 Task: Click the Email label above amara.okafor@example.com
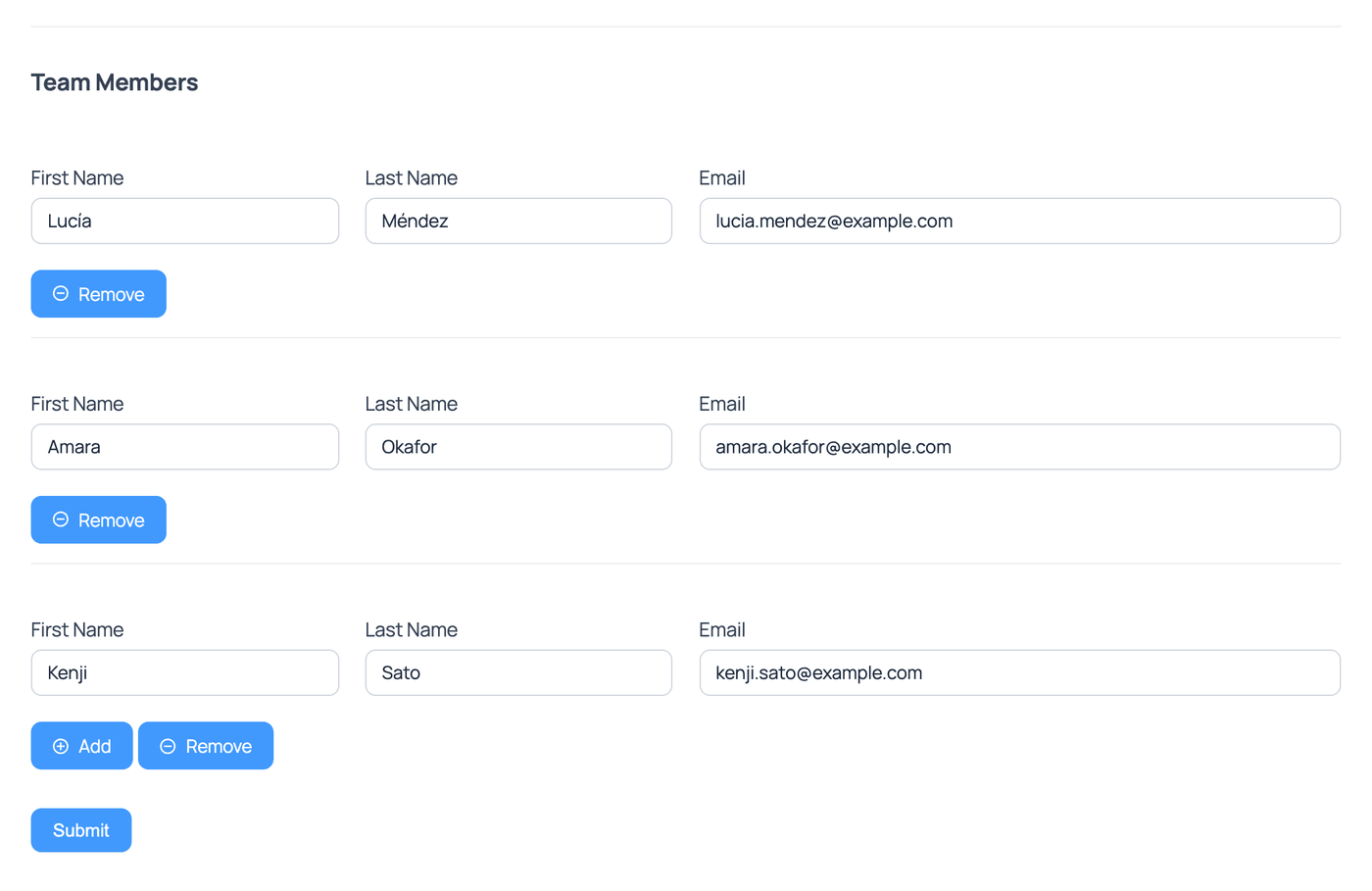click(x=722, y=404)
